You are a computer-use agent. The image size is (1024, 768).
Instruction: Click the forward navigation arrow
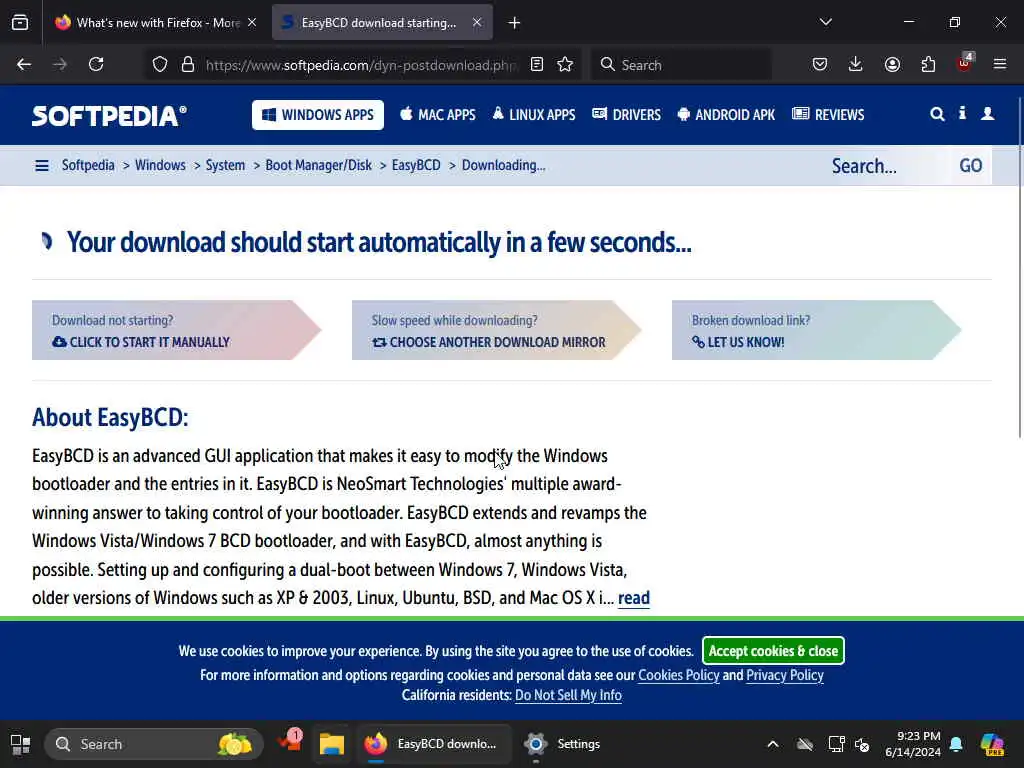point(60,65)
